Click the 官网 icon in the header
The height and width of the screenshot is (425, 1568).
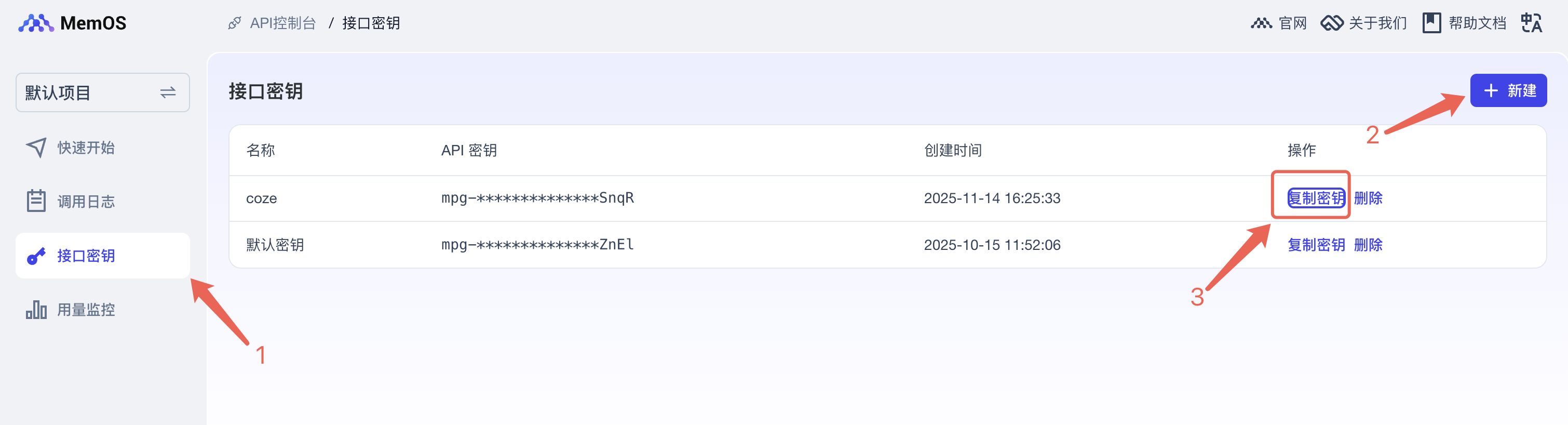(x=1262, y=22)
